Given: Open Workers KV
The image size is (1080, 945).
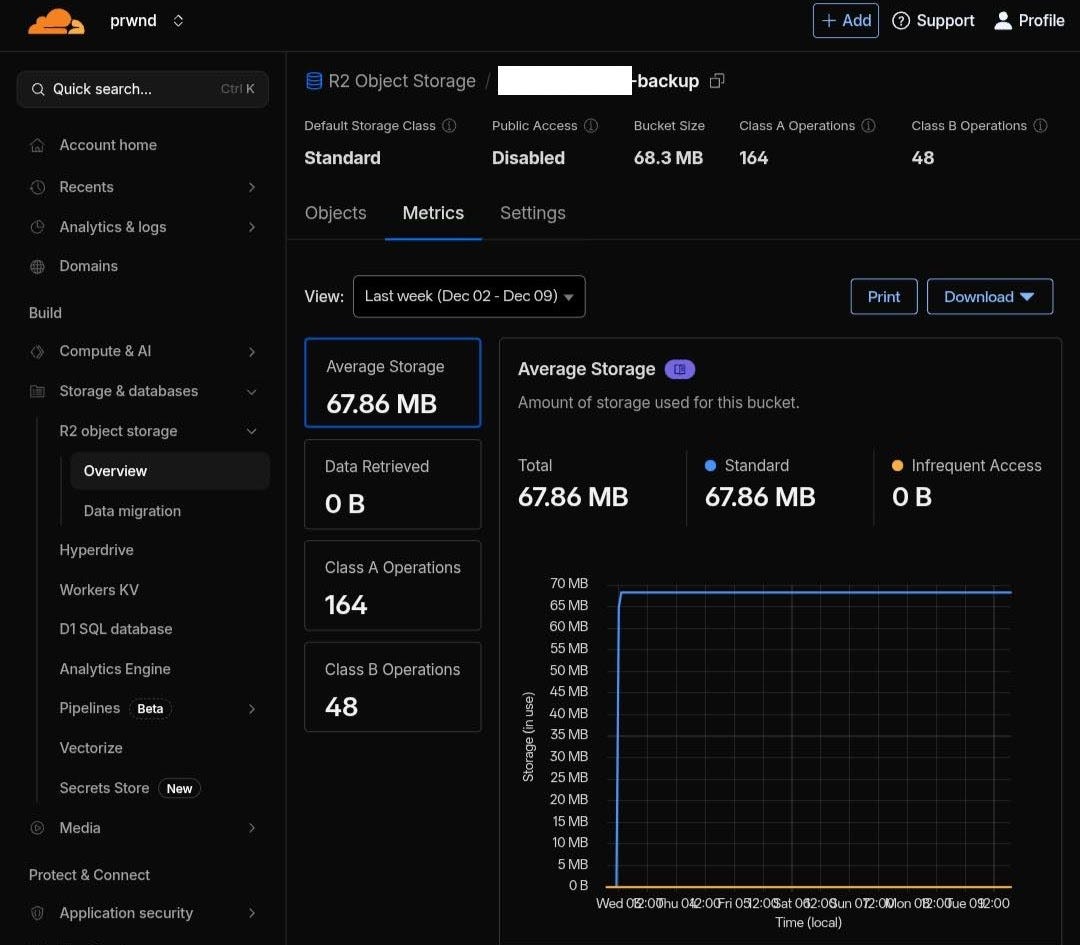Looking at the screenshot, I should (99, 590).
